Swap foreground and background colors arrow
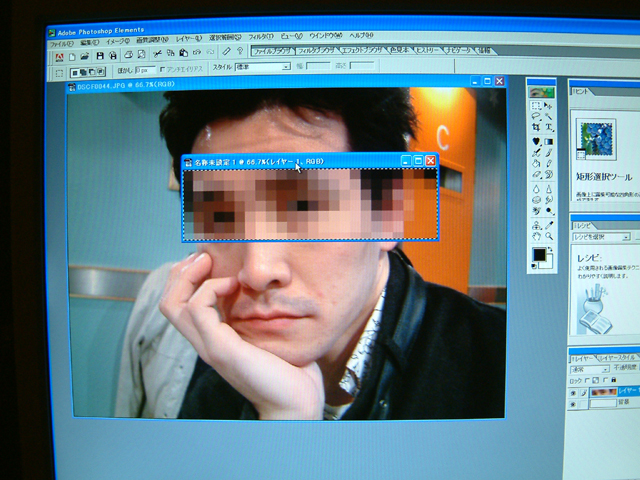The width and height of the screenshot is (640, 480). coord(550,249)
